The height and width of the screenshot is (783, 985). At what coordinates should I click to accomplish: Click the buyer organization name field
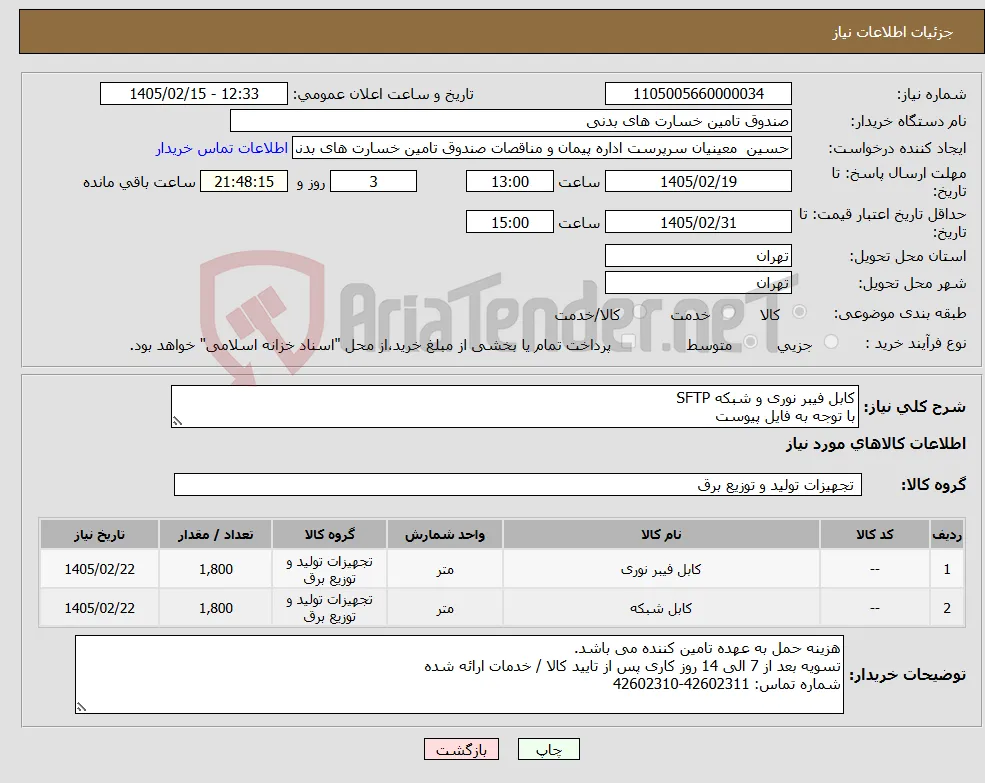(511, 121)
